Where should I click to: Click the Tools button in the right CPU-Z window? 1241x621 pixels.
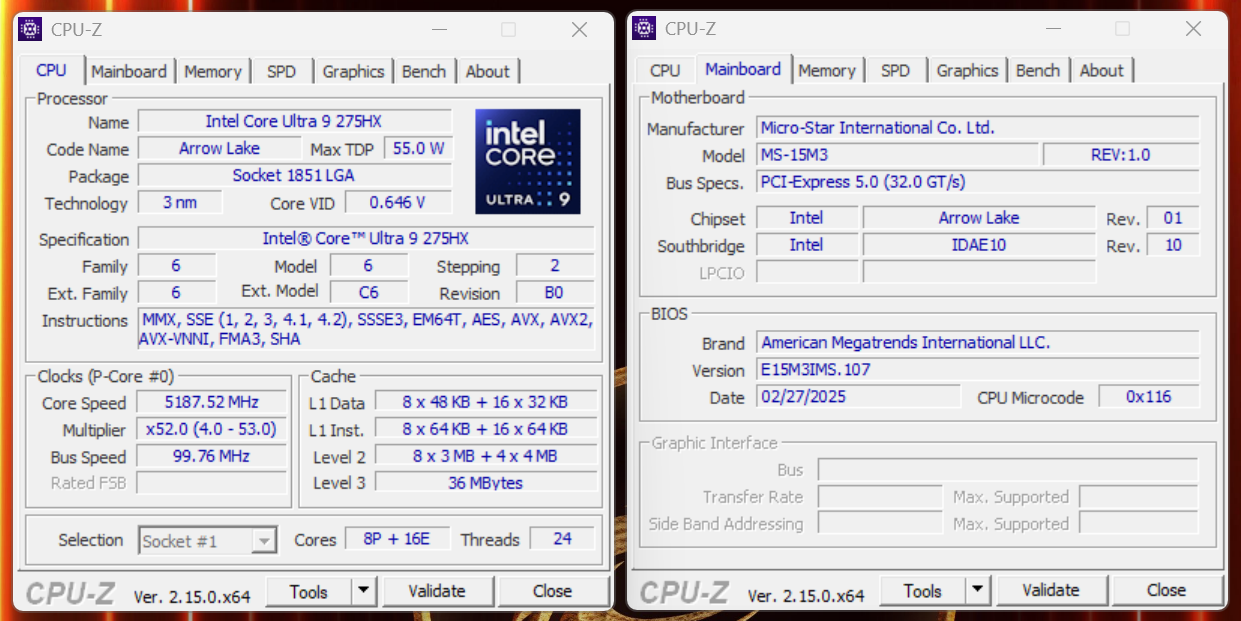tap(923, 590)
